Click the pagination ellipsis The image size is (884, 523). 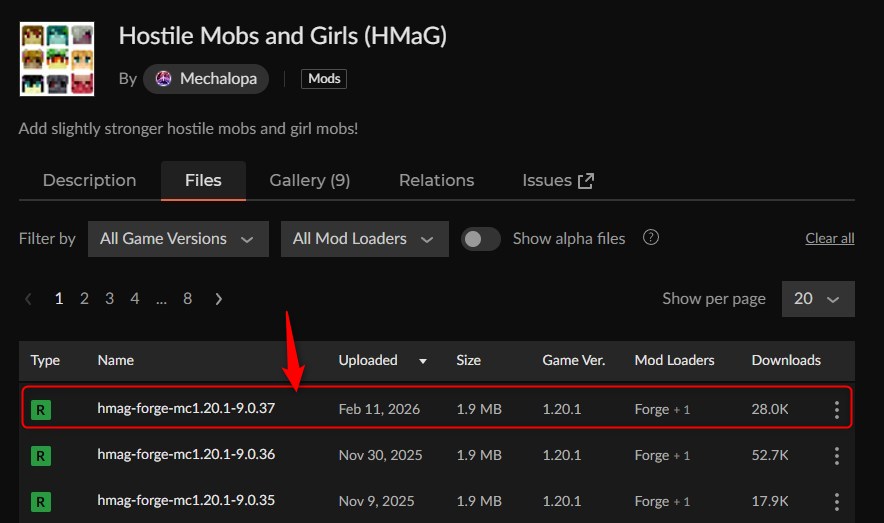coord(161,300)
